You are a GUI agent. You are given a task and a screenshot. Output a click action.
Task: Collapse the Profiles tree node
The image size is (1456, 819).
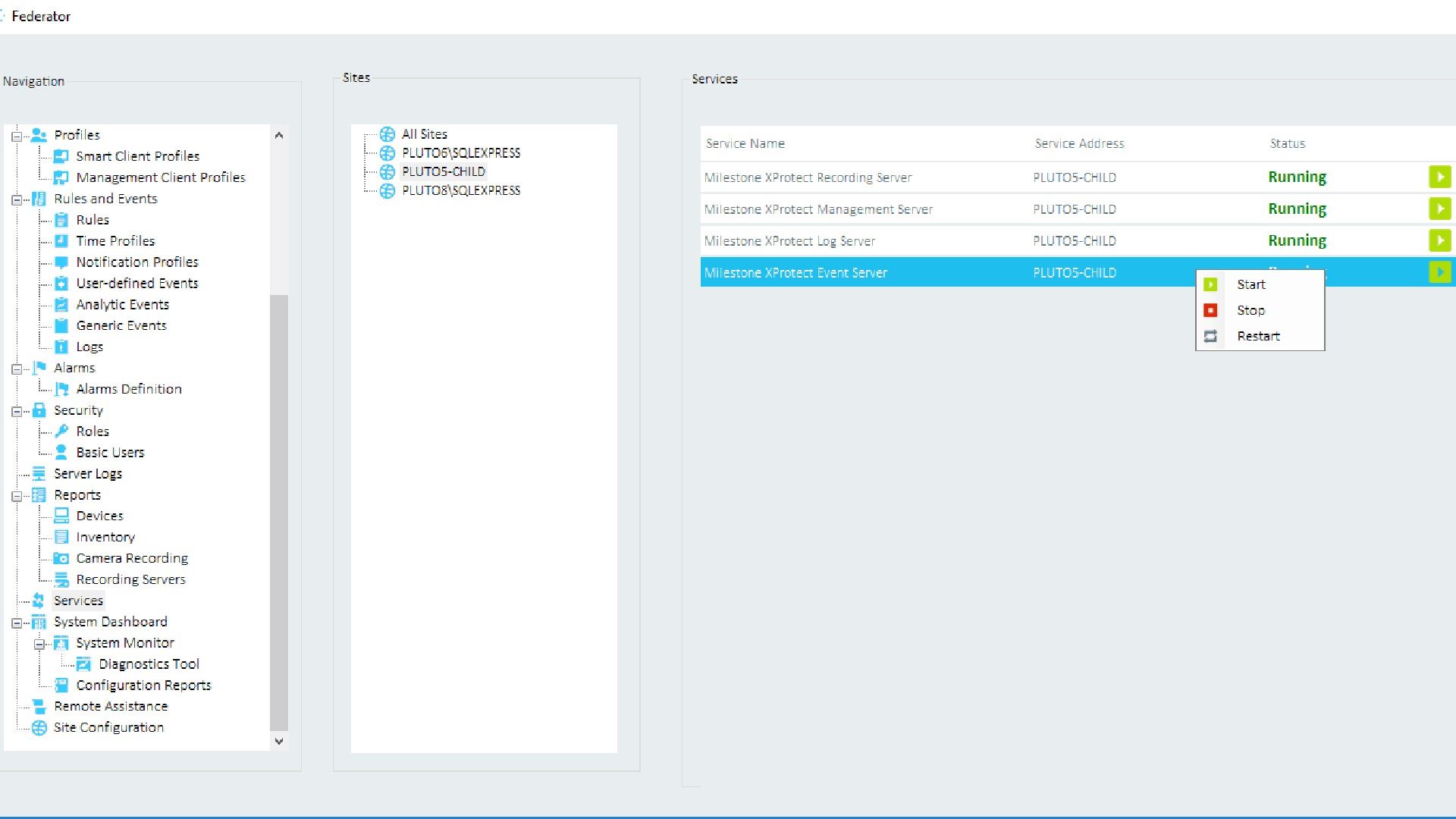coord(16,136)
